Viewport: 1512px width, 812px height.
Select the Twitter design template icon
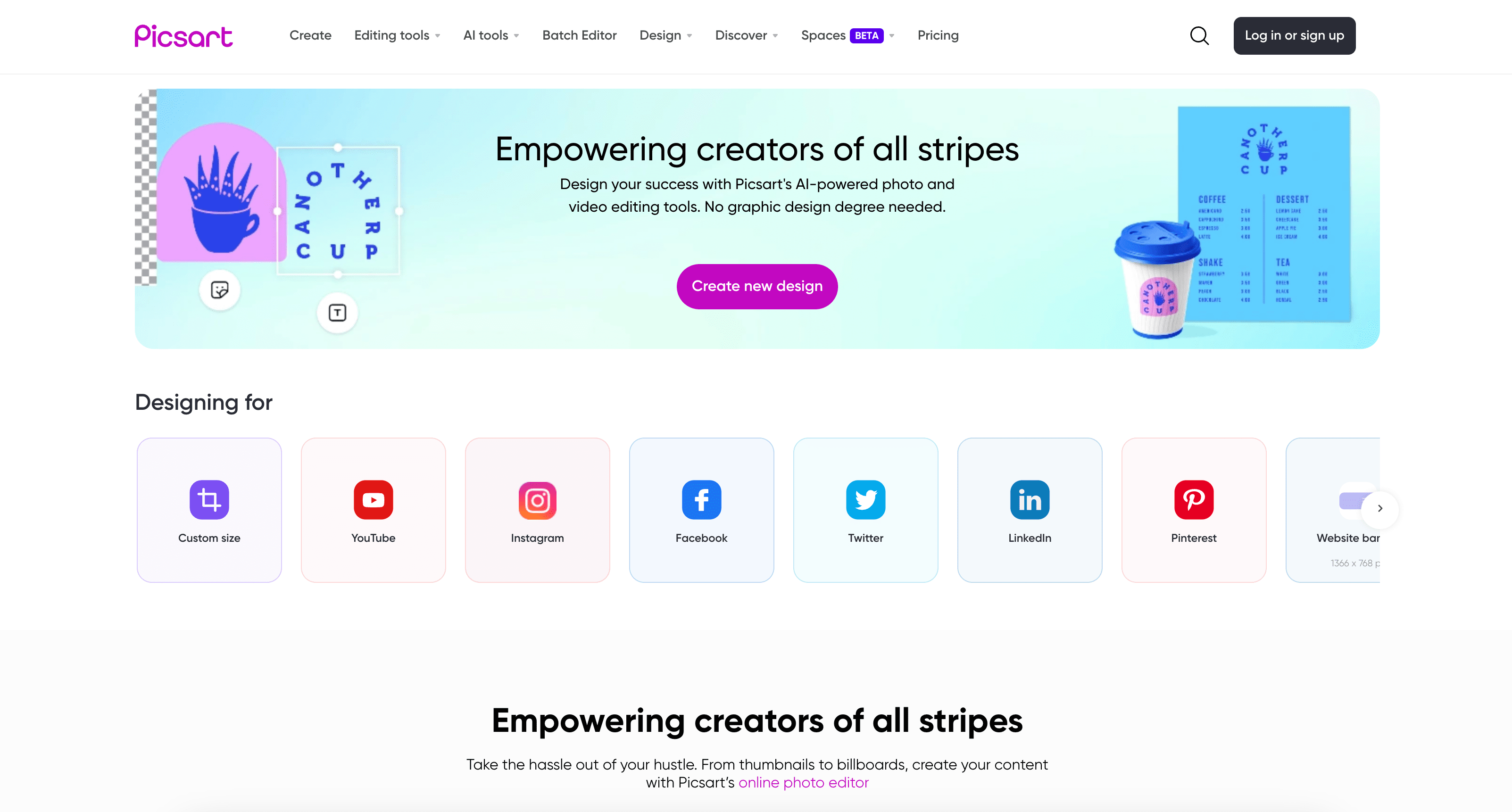tap(865, 499)
